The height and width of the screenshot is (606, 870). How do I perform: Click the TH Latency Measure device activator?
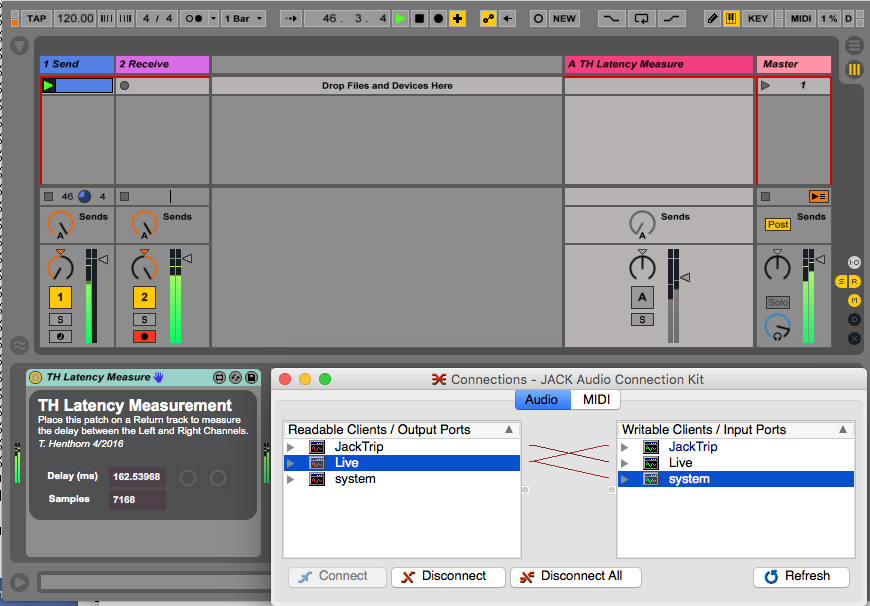coord(36,377)
